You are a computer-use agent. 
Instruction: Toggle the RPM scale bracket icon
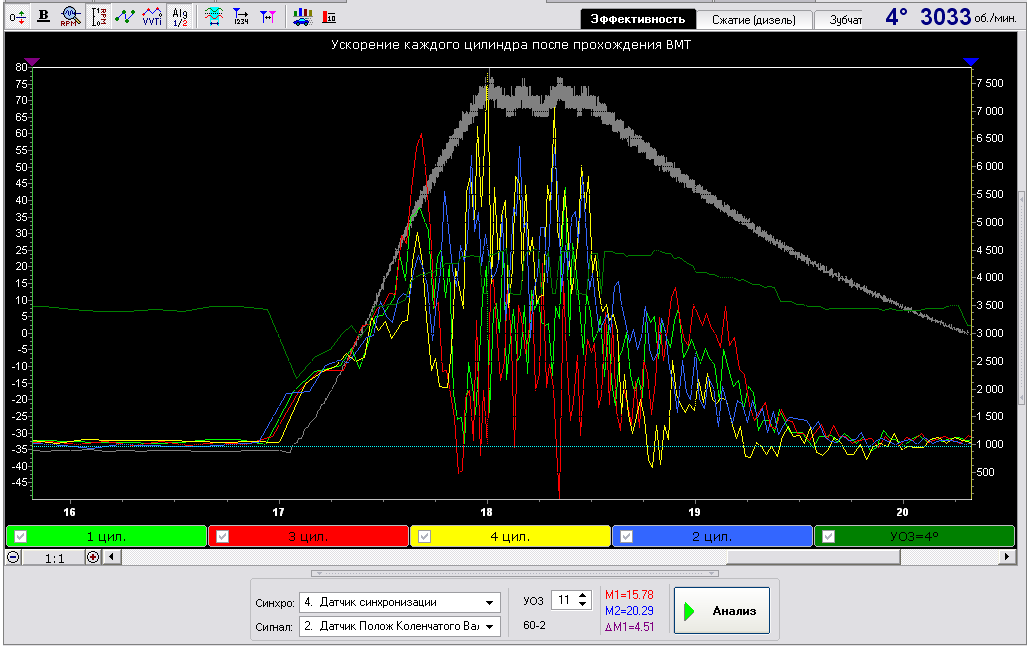coord(99,16)
